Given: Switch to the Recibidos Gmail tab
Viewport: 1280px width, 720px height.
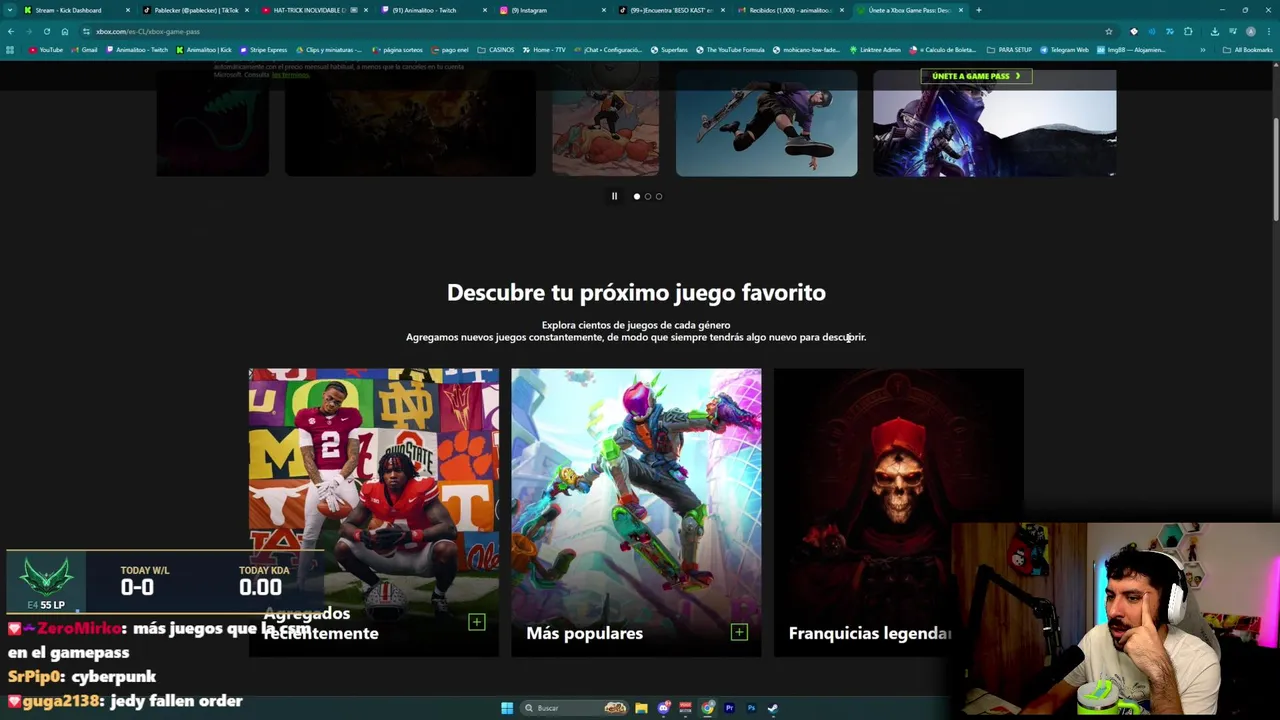Looking at the screenshot, I should tap(790, 10).
